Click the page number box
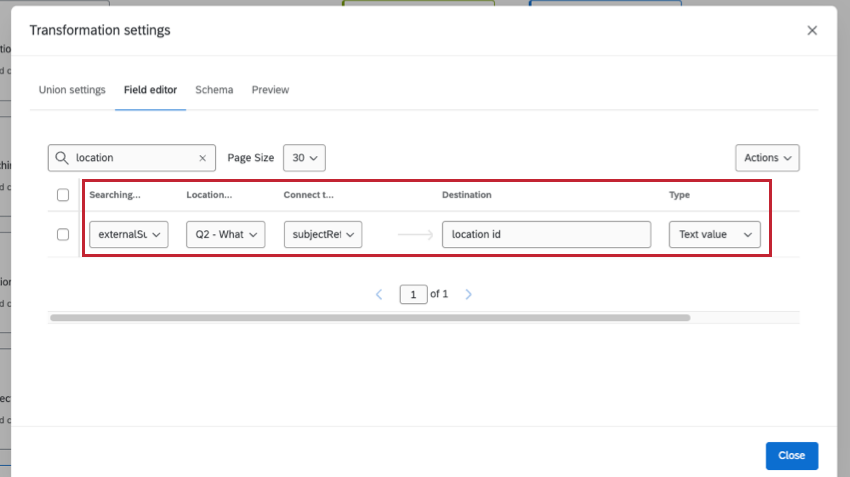The image size is (850, 477). 413,294
